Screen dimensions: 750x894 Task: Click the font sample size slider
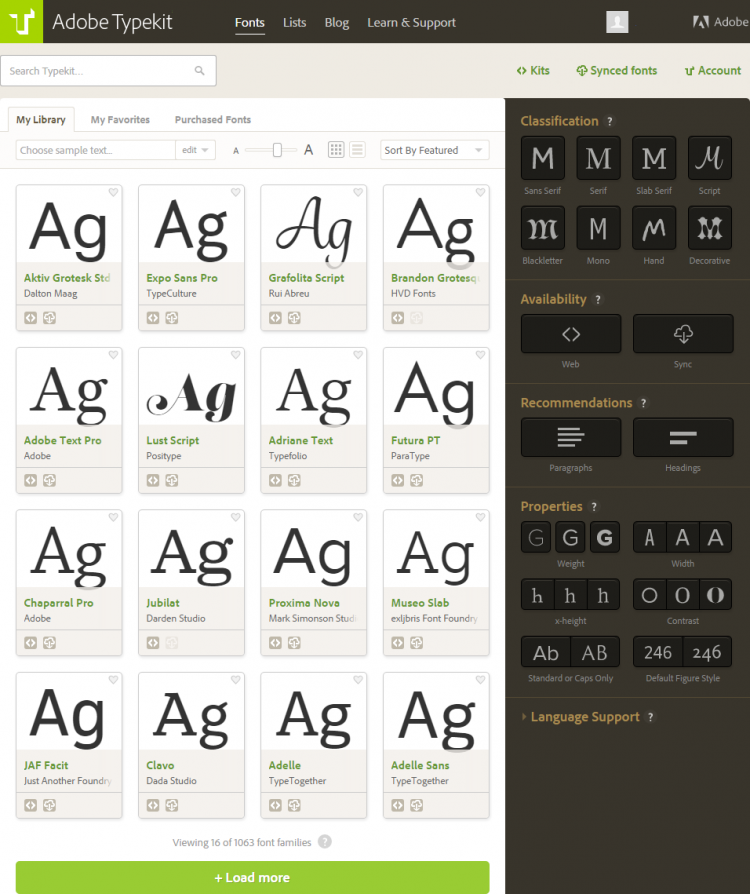(272, 150)
